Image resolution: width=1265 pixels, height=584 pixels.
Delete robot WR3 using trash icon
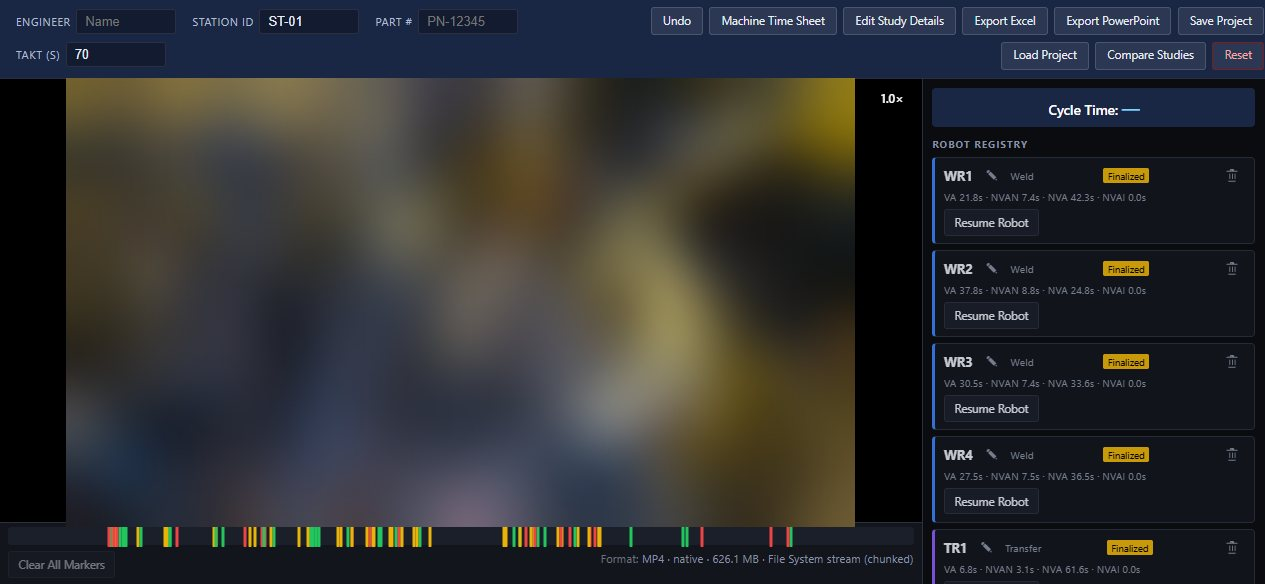click(1232, 362)
